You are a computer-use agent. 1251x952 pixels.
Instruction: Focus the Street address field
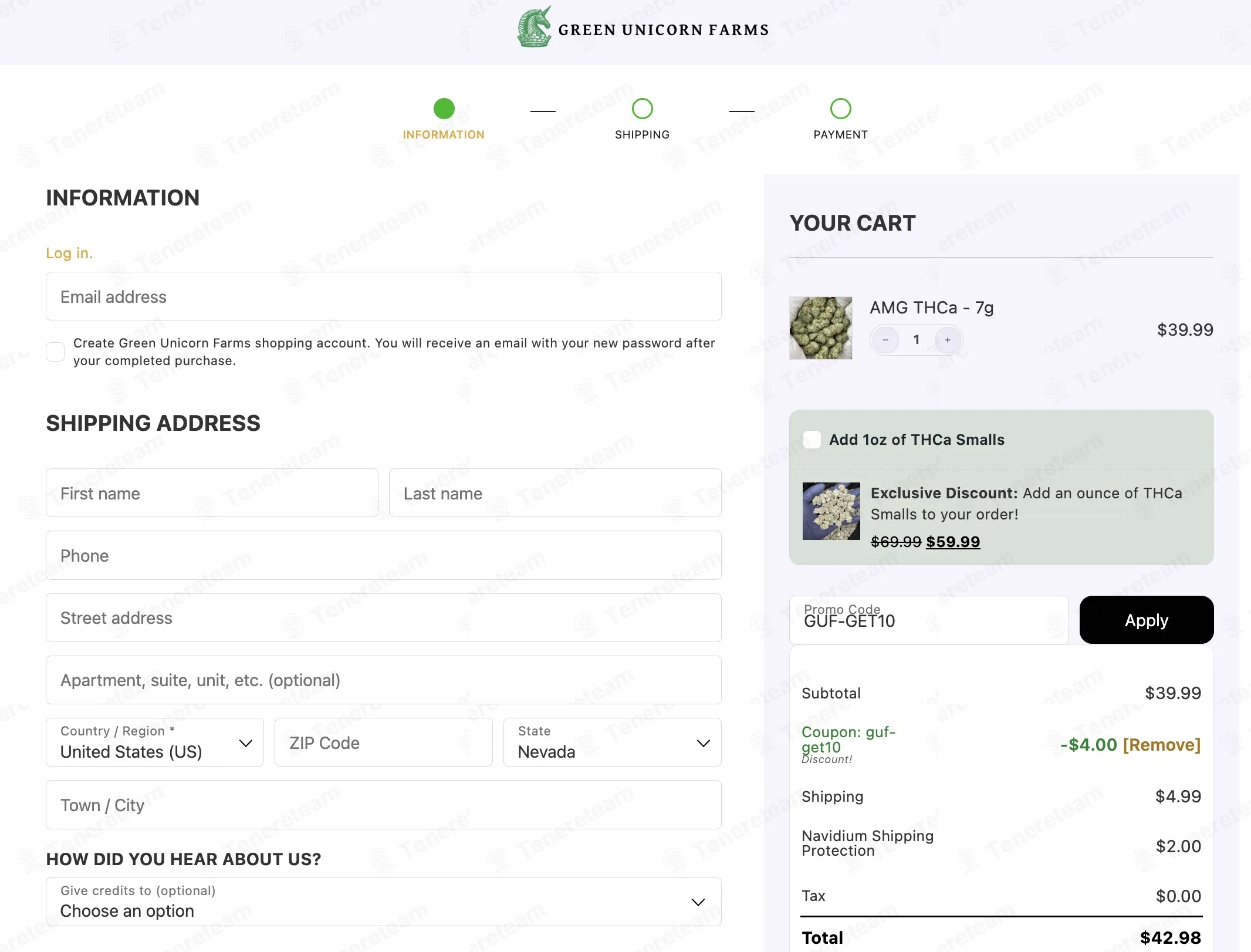[384, 617]
